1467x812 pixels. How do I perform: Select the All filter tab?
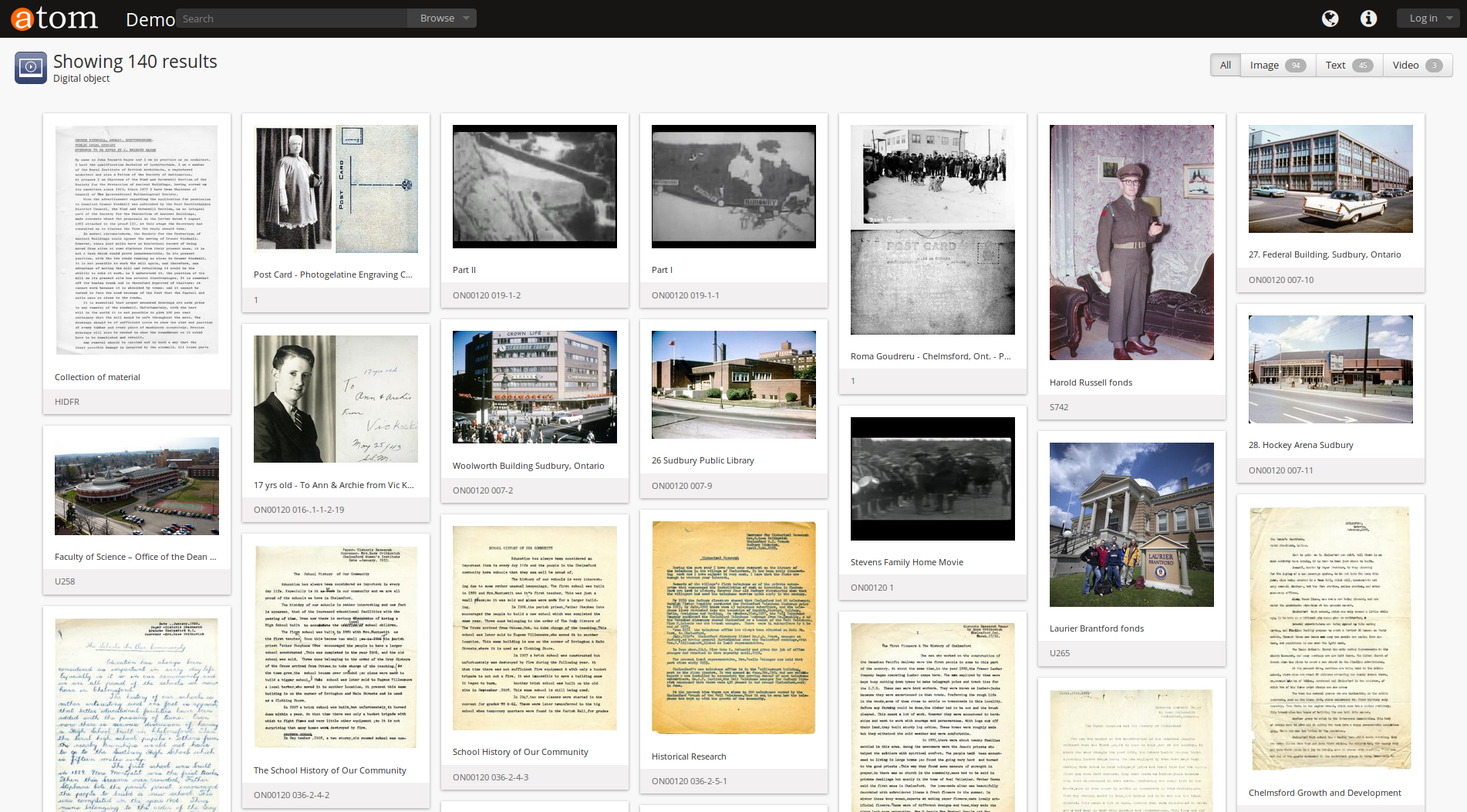(x=1225, y=66)
